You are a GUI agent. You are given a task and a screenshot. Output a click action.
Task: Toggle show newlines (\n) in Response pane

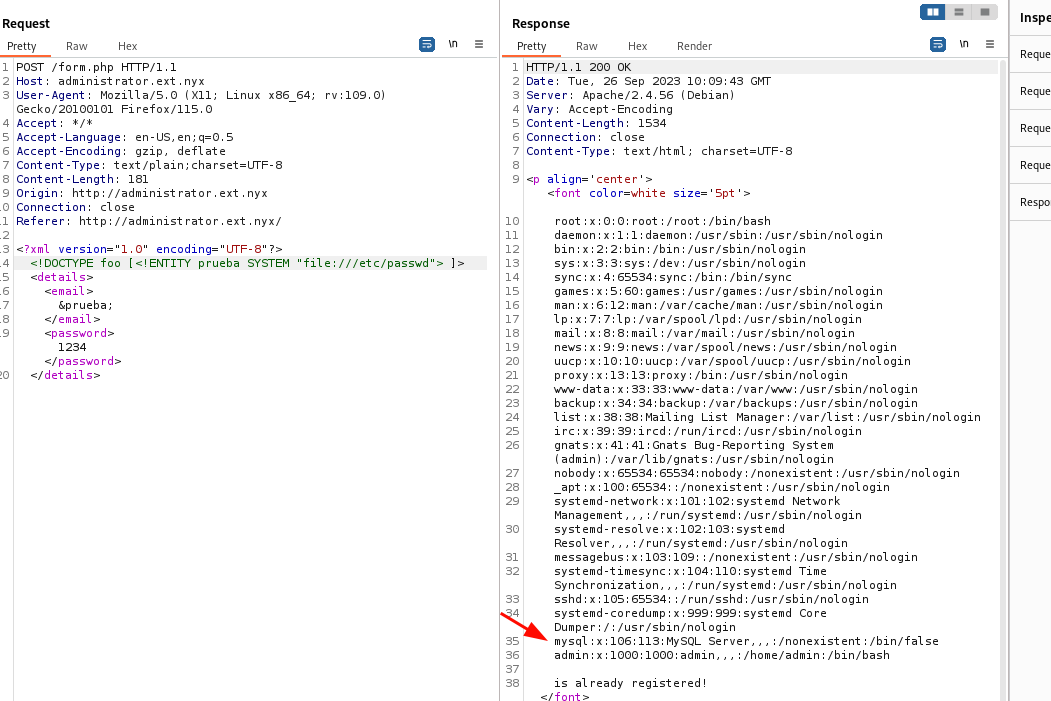(x=964, y=44)
